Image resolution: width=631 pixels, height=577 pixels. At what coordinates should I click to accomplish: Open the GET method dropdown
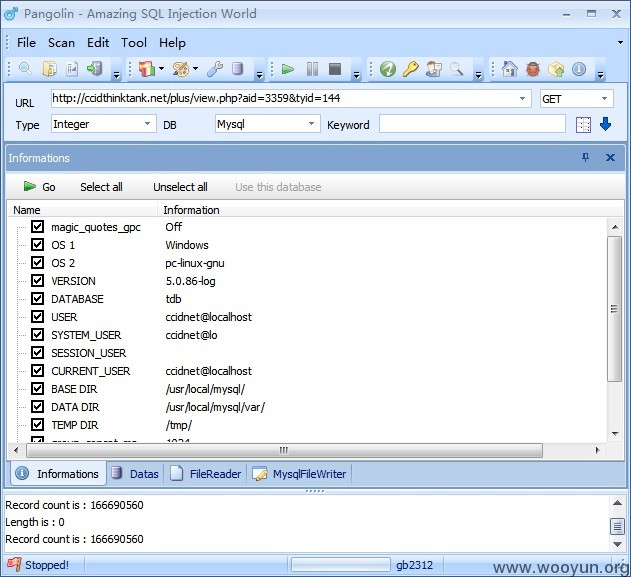click(604, 99)
